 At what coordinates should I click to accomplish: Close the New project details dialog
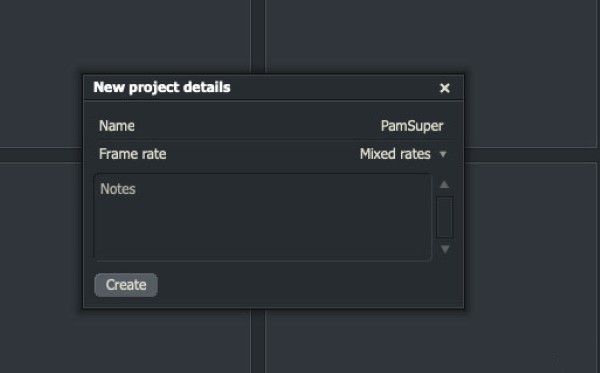coord(444,88)
